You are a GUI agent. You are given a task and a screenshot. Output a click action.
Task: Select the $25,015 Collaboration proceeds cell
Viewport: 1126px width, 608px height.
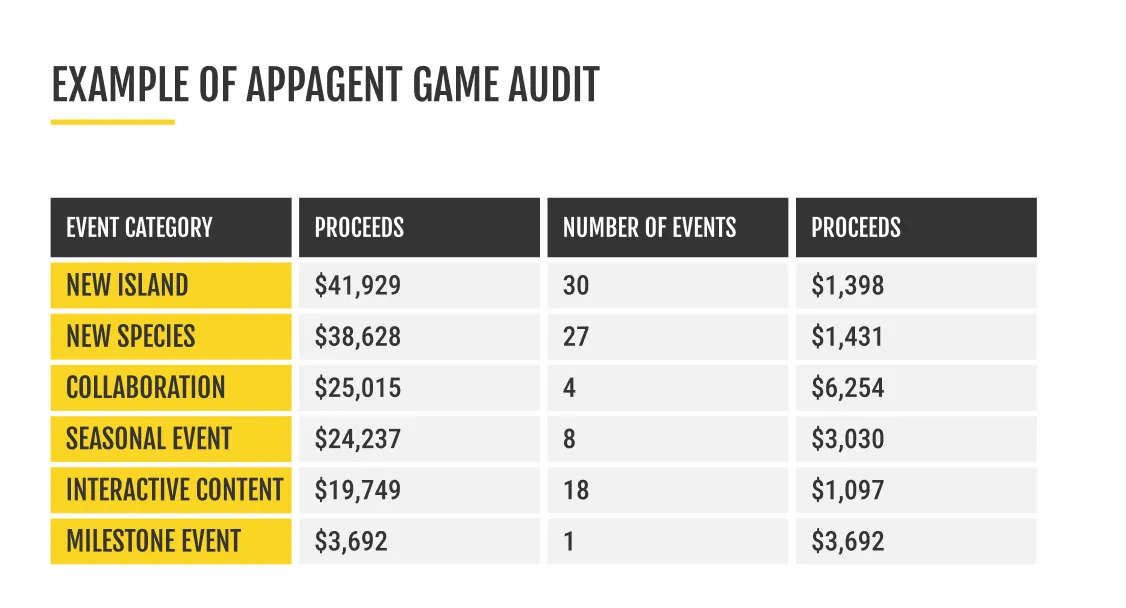419,388
